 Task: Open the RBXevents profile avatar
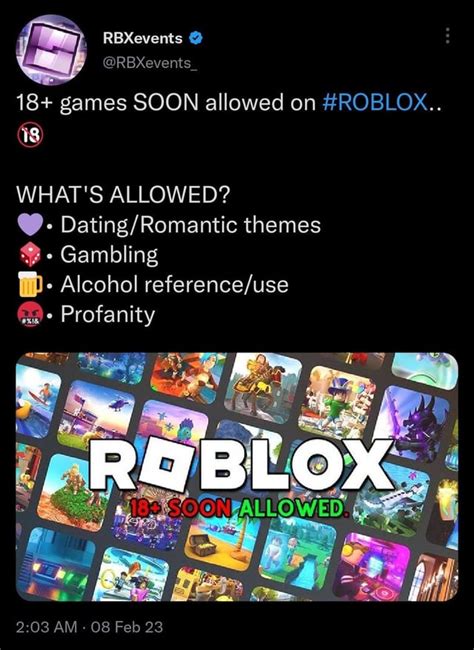point(51,50)
